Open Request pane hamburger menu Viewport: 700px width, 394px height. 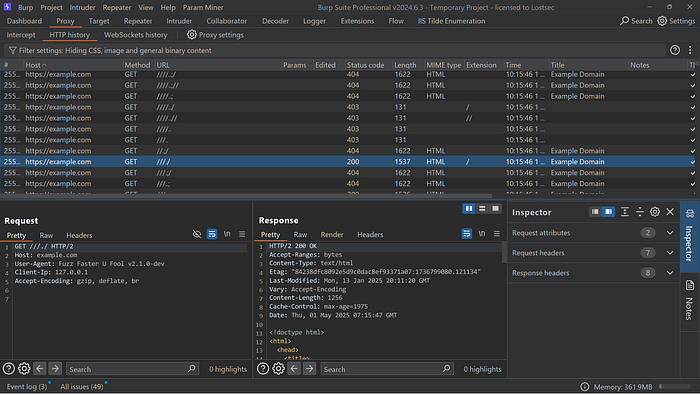click(242, 234)
